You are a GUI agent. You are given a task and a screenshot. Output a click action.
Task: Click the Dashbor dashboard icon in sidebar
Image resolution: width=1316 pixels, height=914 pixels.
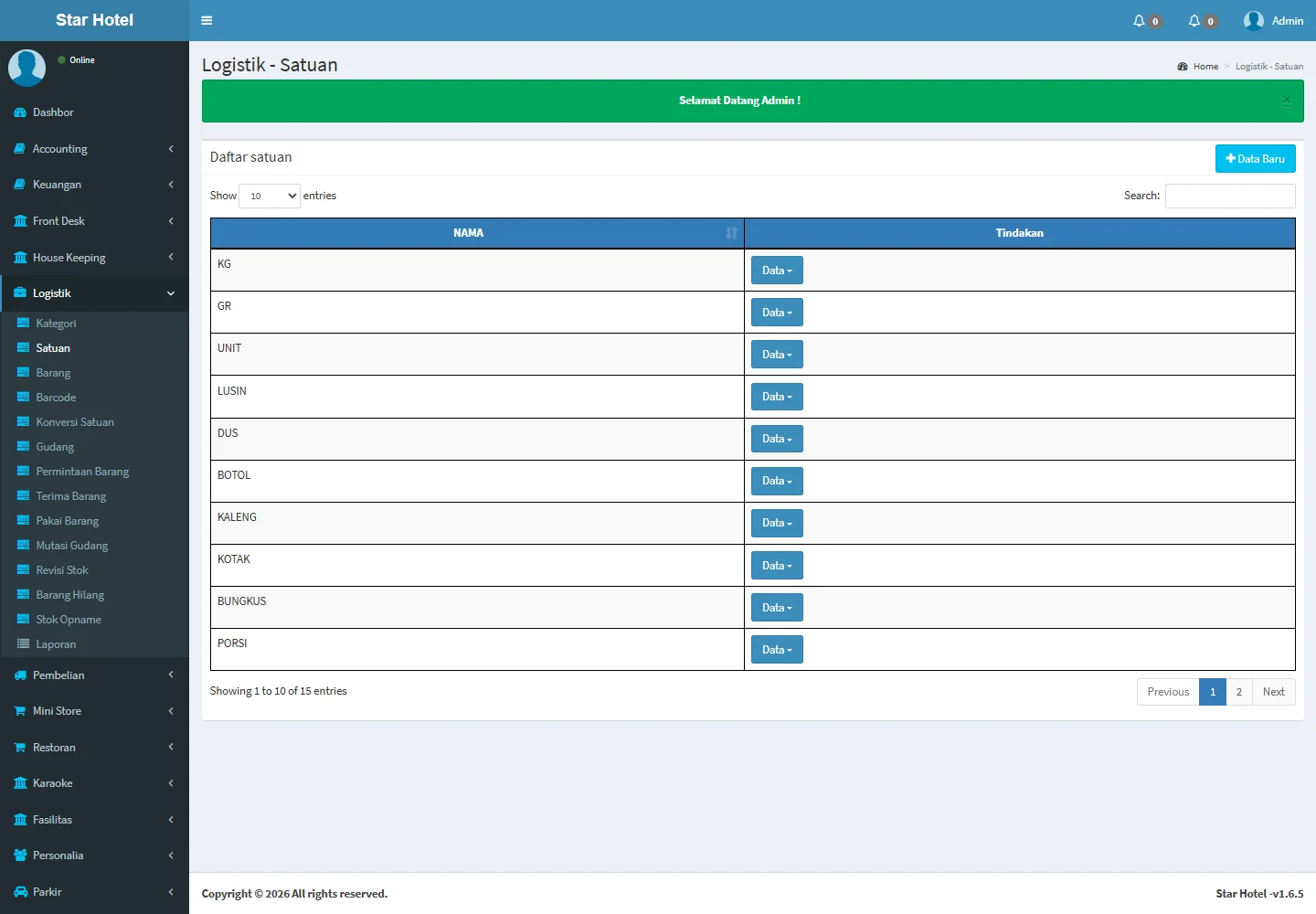pyautogui.click(x=20, y=112)
